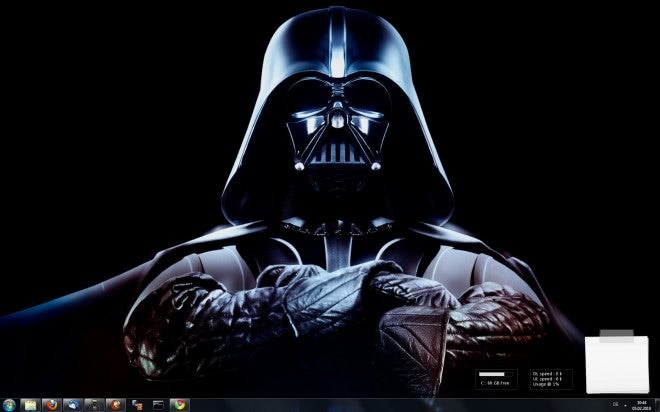Launch Google Chrome from the taskbar
Viewport: 660px width, 412px height.
[180, 405]
